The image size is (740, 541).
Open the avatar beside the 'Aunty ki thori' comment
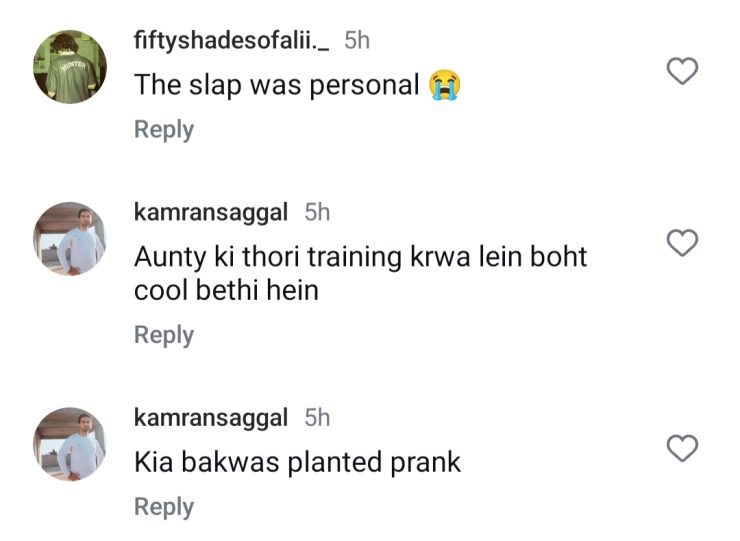[70, 239]
